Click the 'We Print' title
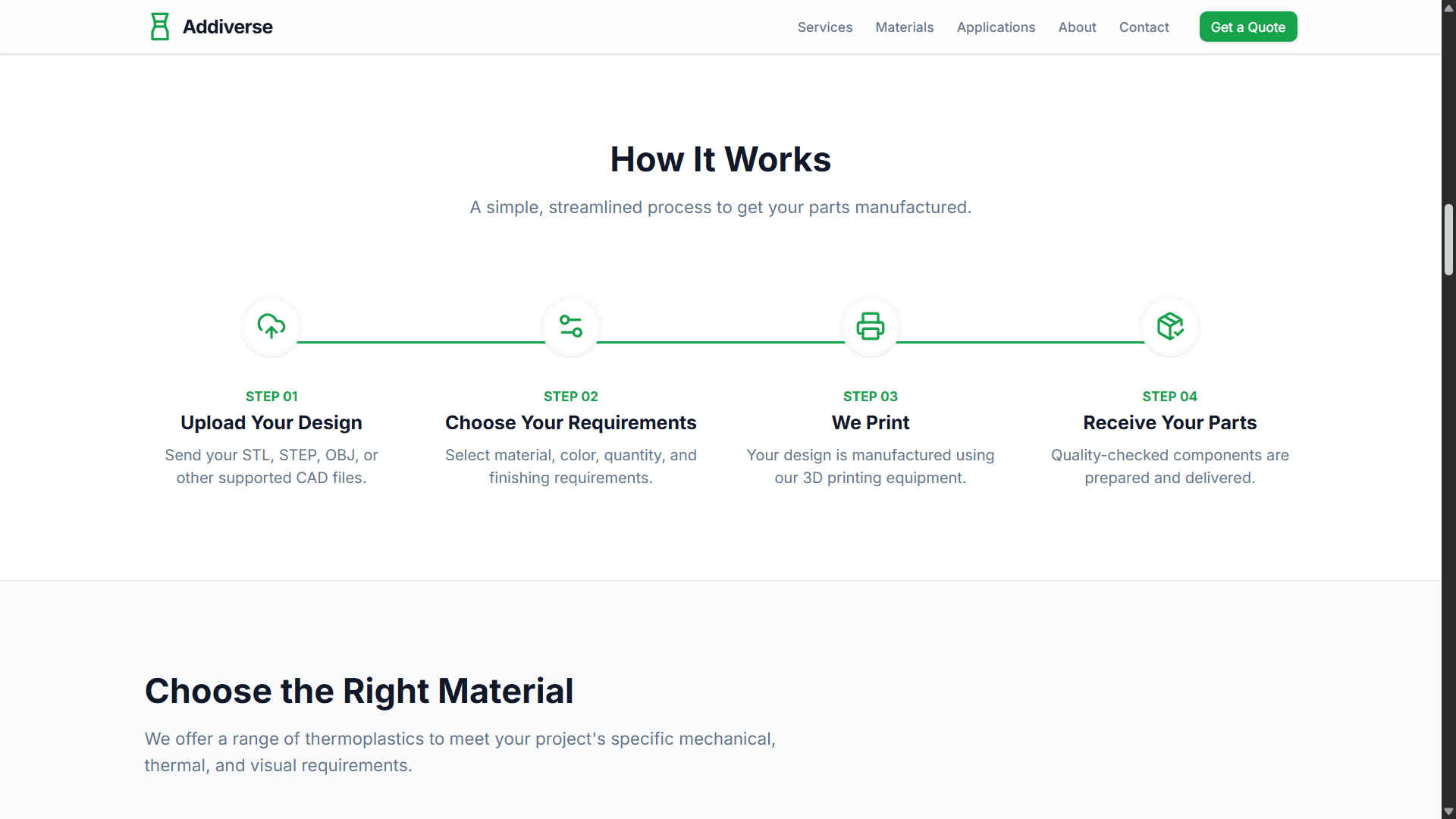The width and height of the screenshot is (1456, 819). [x=871, y=422]
